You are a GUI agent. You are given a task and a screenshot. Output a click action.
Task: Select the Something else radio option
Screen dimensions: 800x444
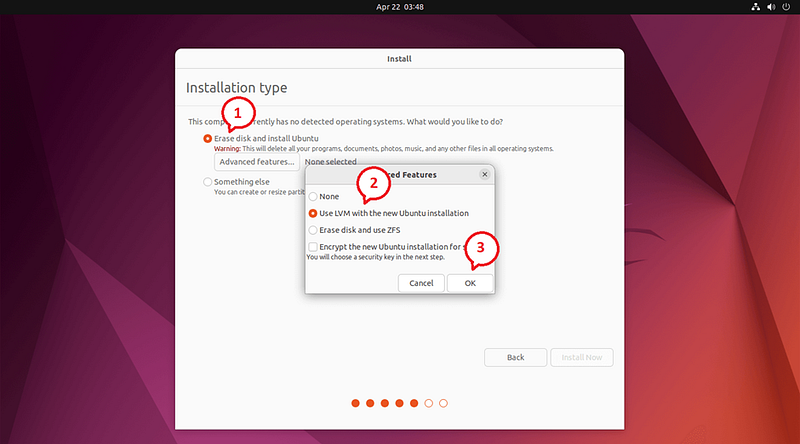[208, 182]
